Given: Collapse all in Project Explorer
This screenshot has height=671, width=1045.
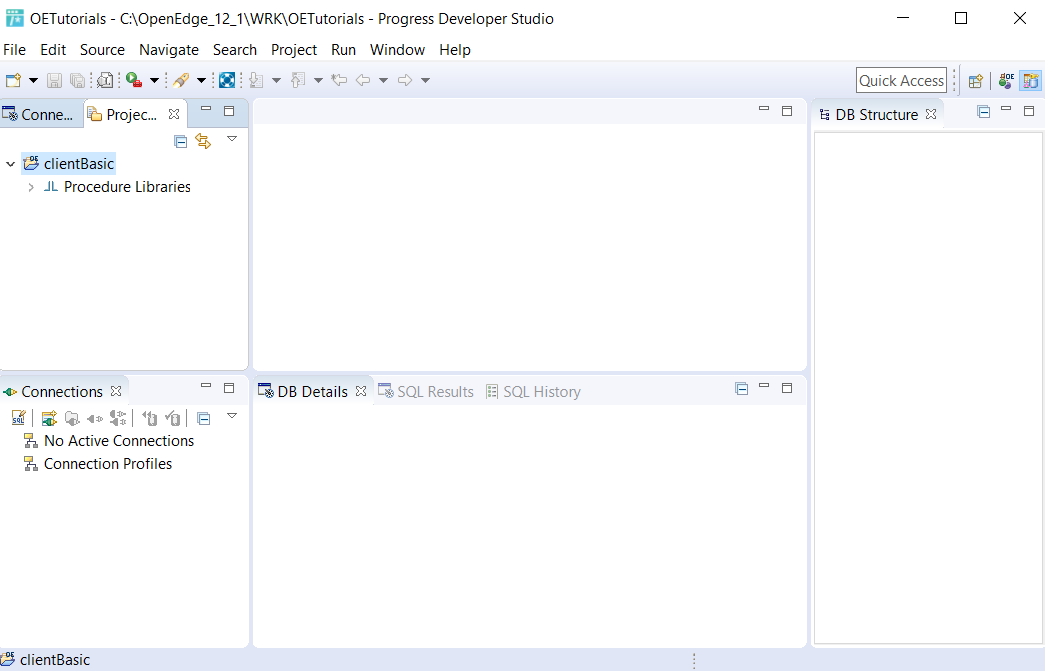Looking at the screenshot, I should (181, 141).
